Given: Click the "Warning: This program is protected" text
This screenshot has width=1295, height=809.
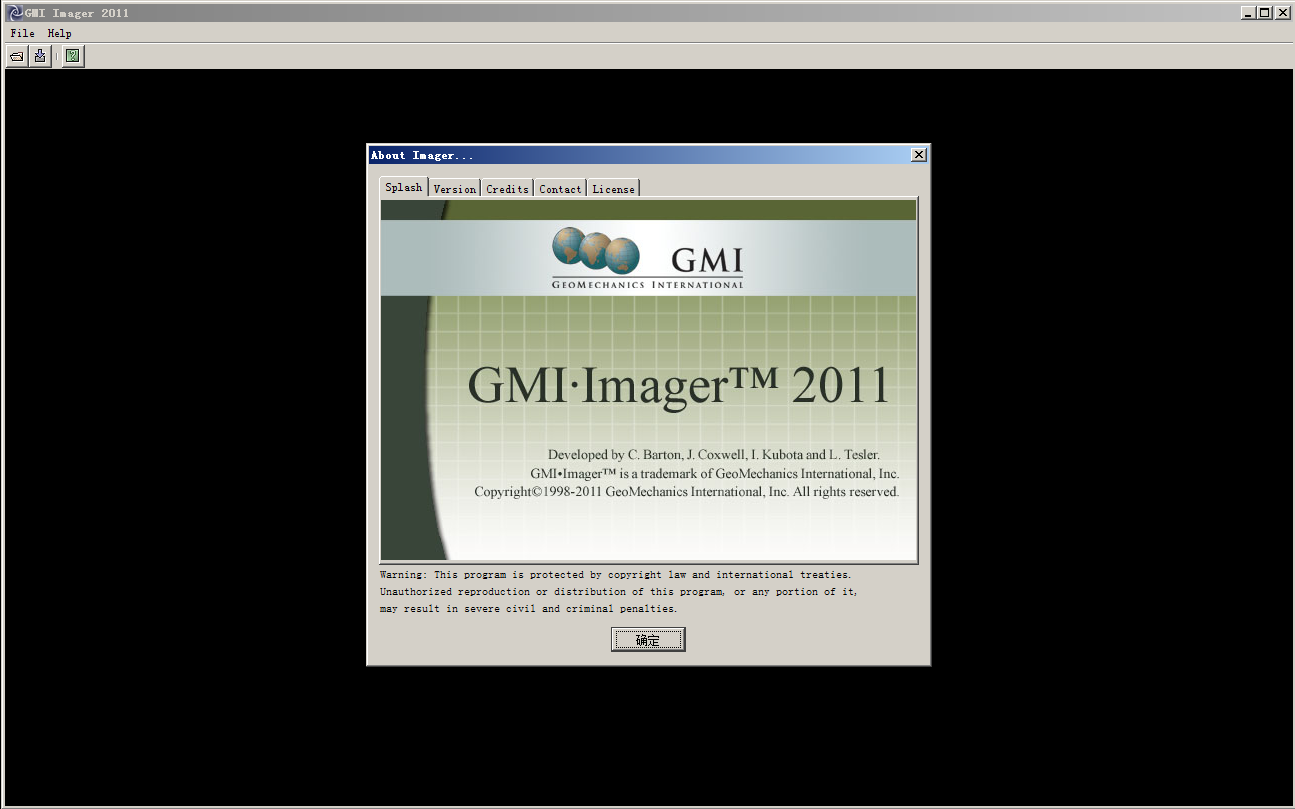Looking at the screenshot, I should pyautogui.click(x=616, y=575).
